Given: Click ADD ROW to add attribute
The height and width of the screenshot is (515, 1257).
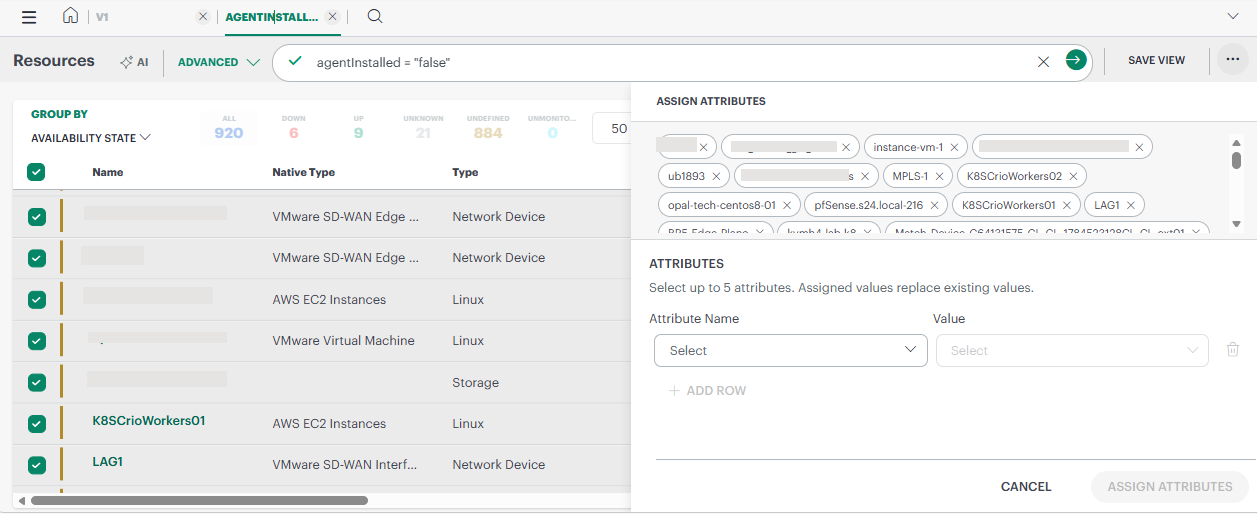Looking at the screenshot, I should click(x=708, y=391).
